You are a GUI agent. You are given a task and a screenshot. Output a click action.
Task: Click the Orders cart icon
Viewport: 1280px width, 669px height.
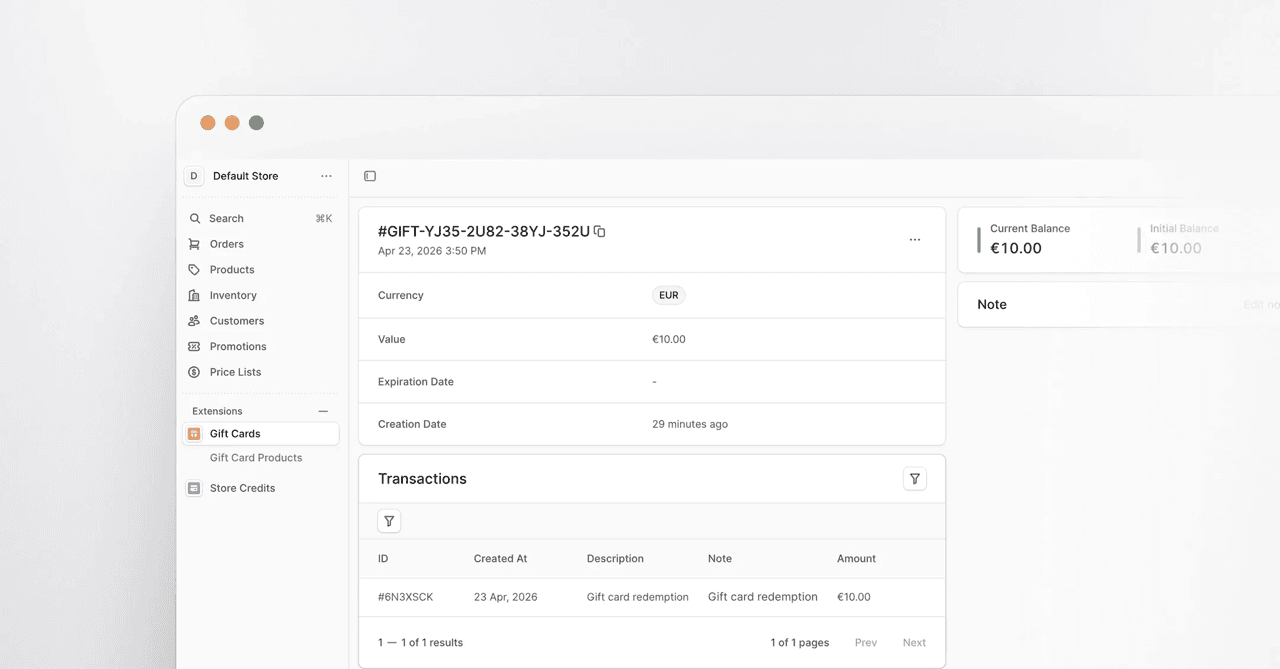point(194,244)
